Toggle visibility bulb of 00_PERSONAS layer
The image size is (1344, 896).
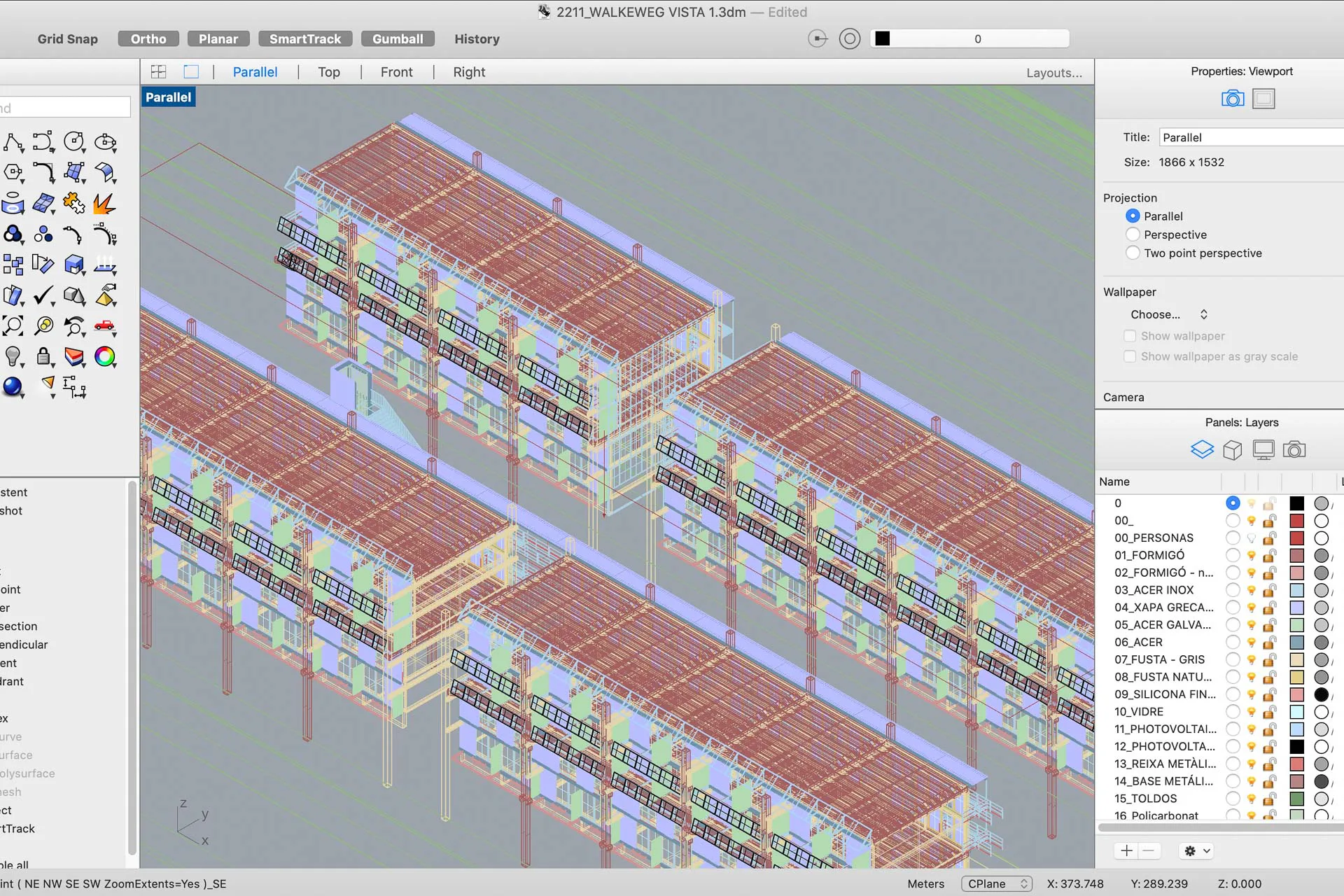(x=1251, y=538)
